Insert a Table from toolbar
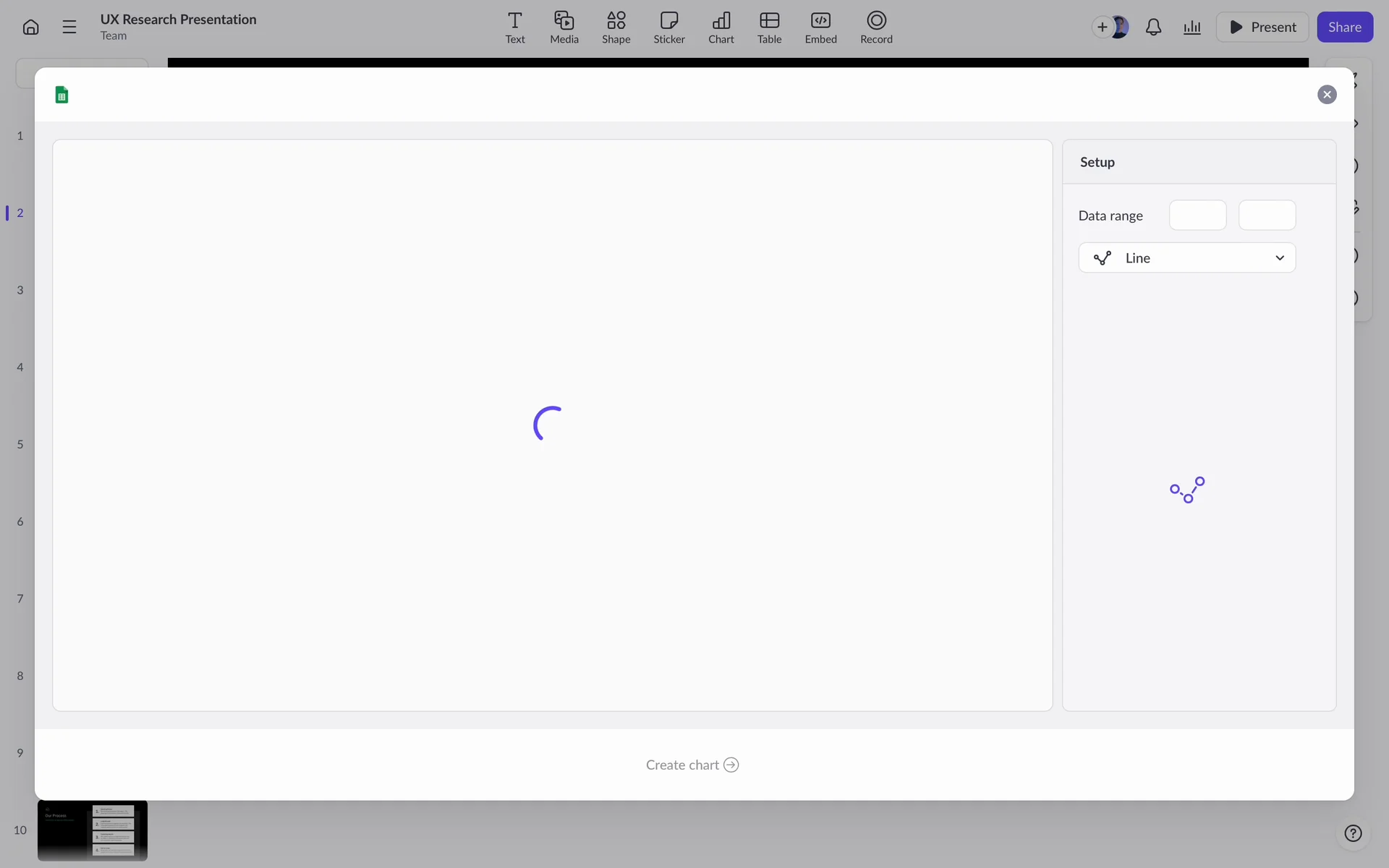The image size is (1389, 868). coord(769,27)
